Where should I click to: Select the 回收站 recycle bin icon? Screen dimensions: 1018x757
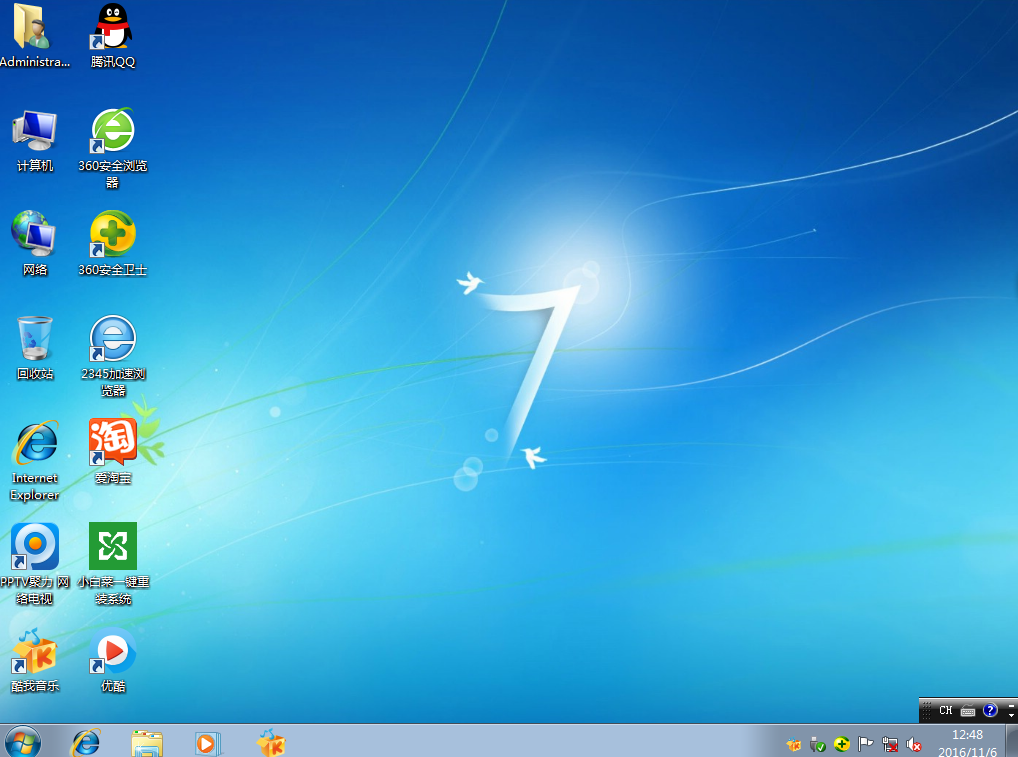[x=35, y=348]
